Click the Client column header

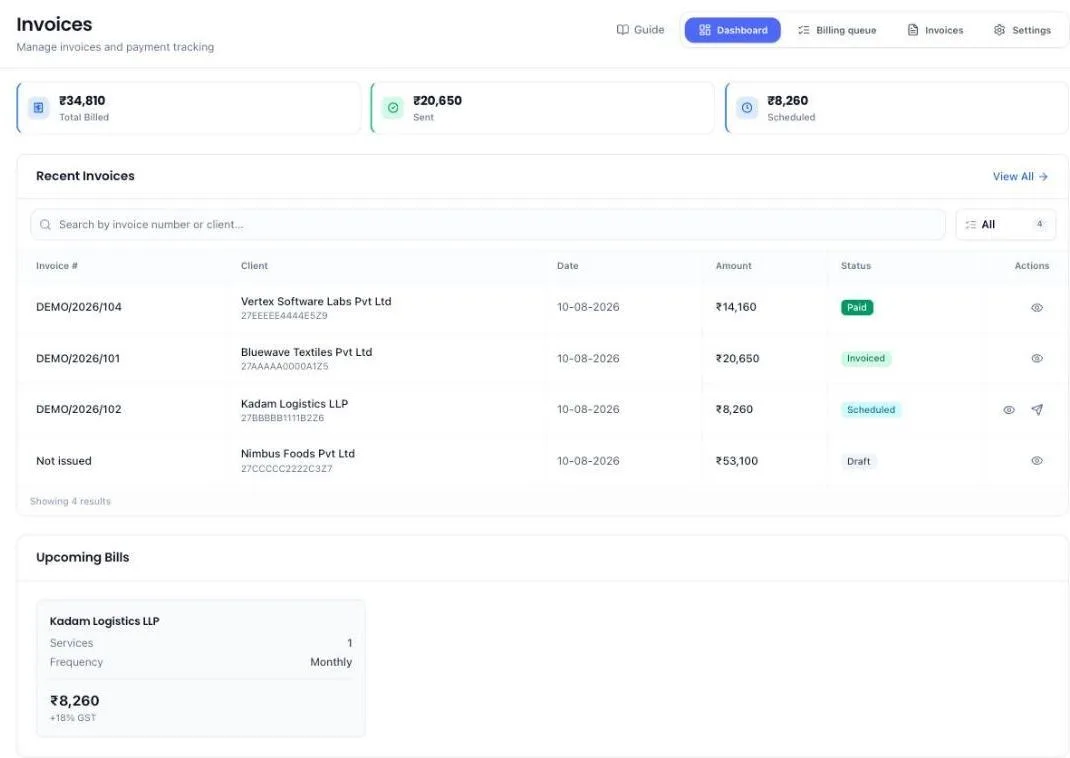(x=254, y=266)
